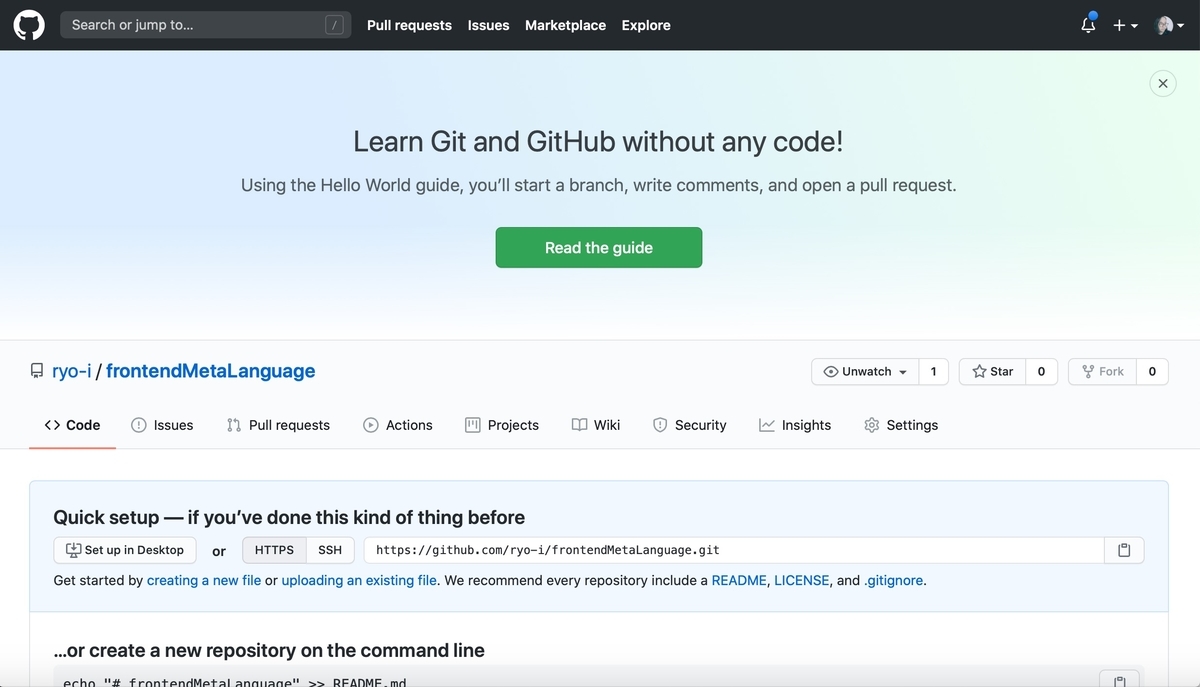Image resolution: width=1200 pixels, height=687 pixels.
Task: Switch to the repository Pull requests tab
Action: click(278, 425)
